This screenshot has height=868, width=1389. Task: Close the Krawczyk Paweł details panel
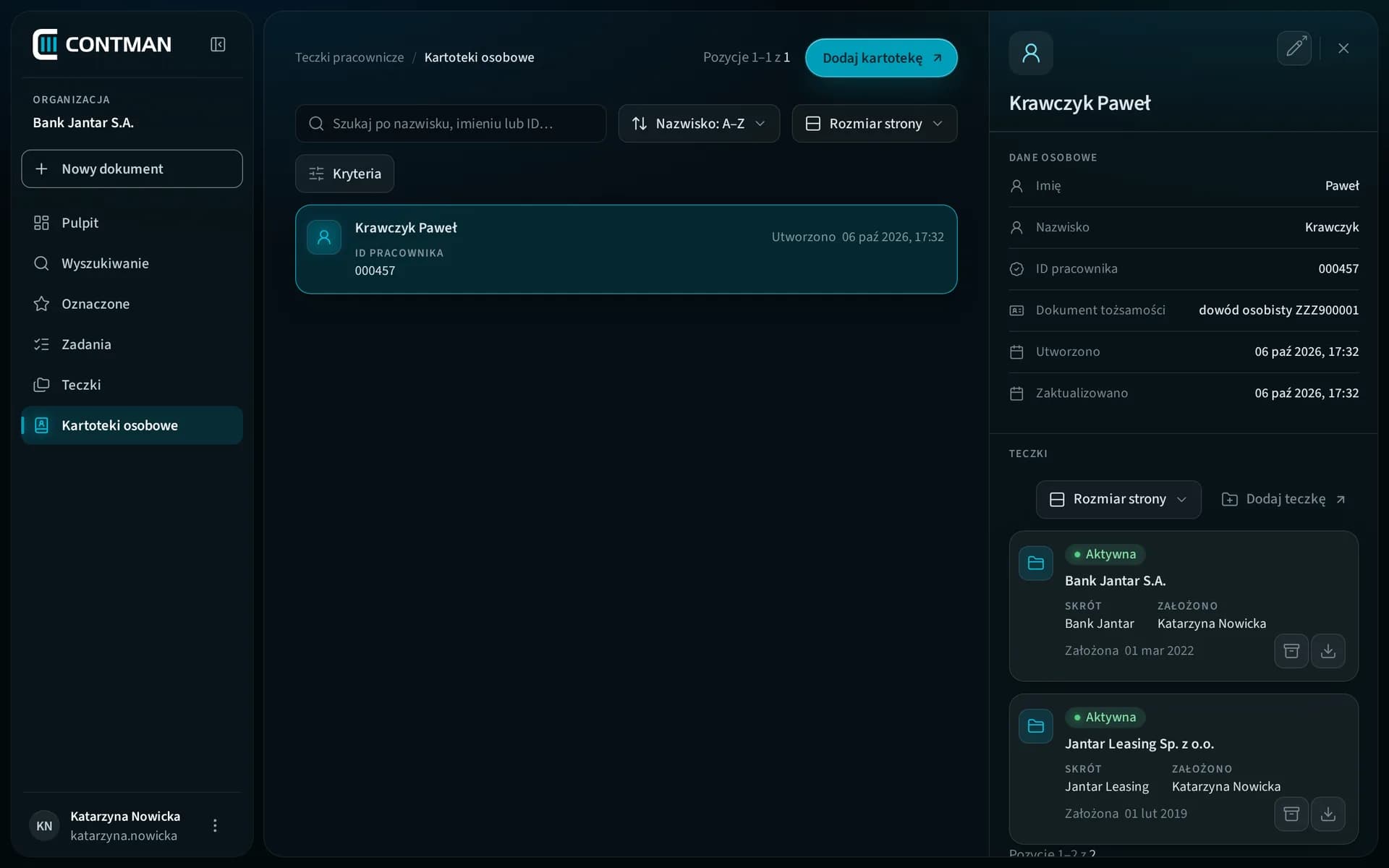(1343, 48)
